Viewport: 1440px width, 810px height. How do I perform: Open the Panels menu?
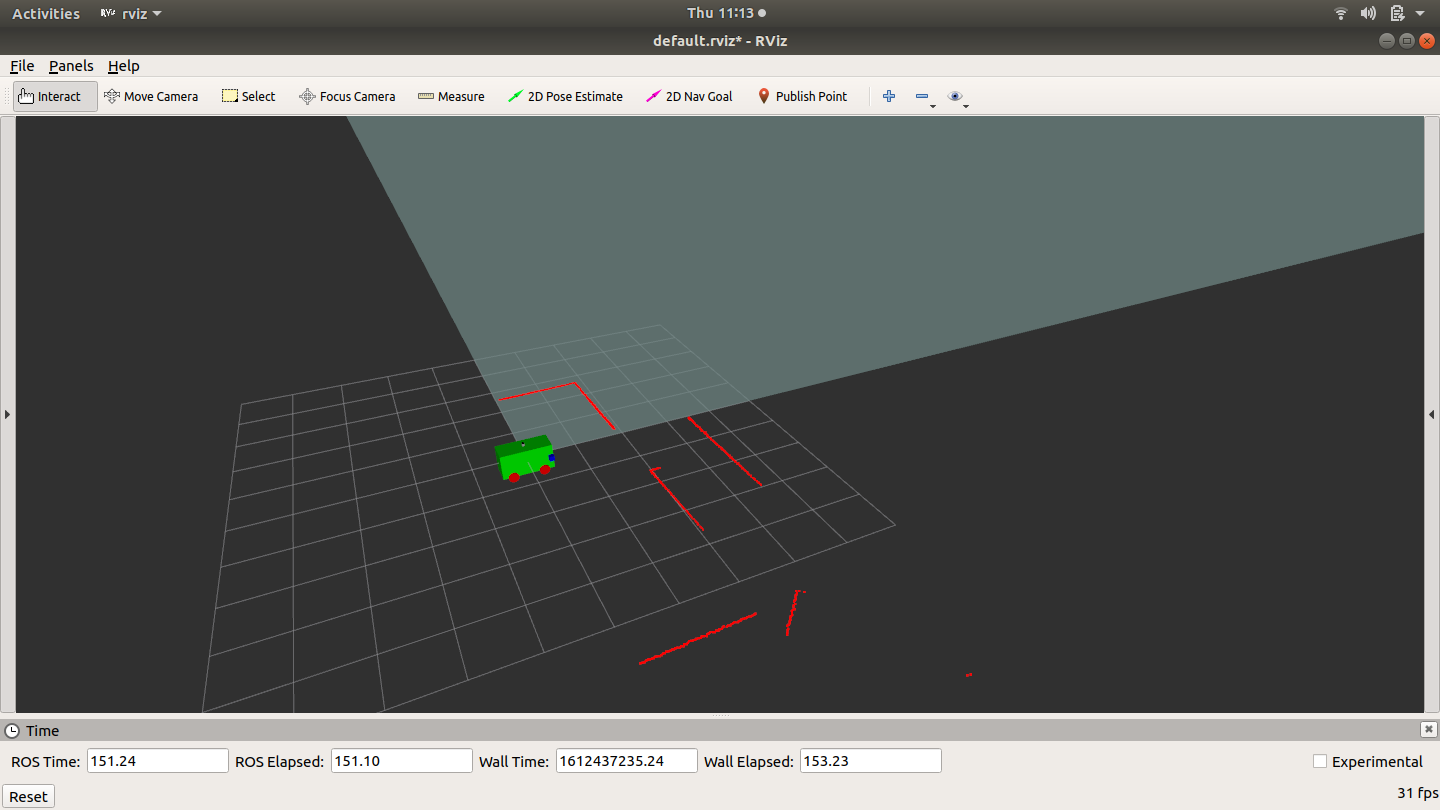coord(71,66)
